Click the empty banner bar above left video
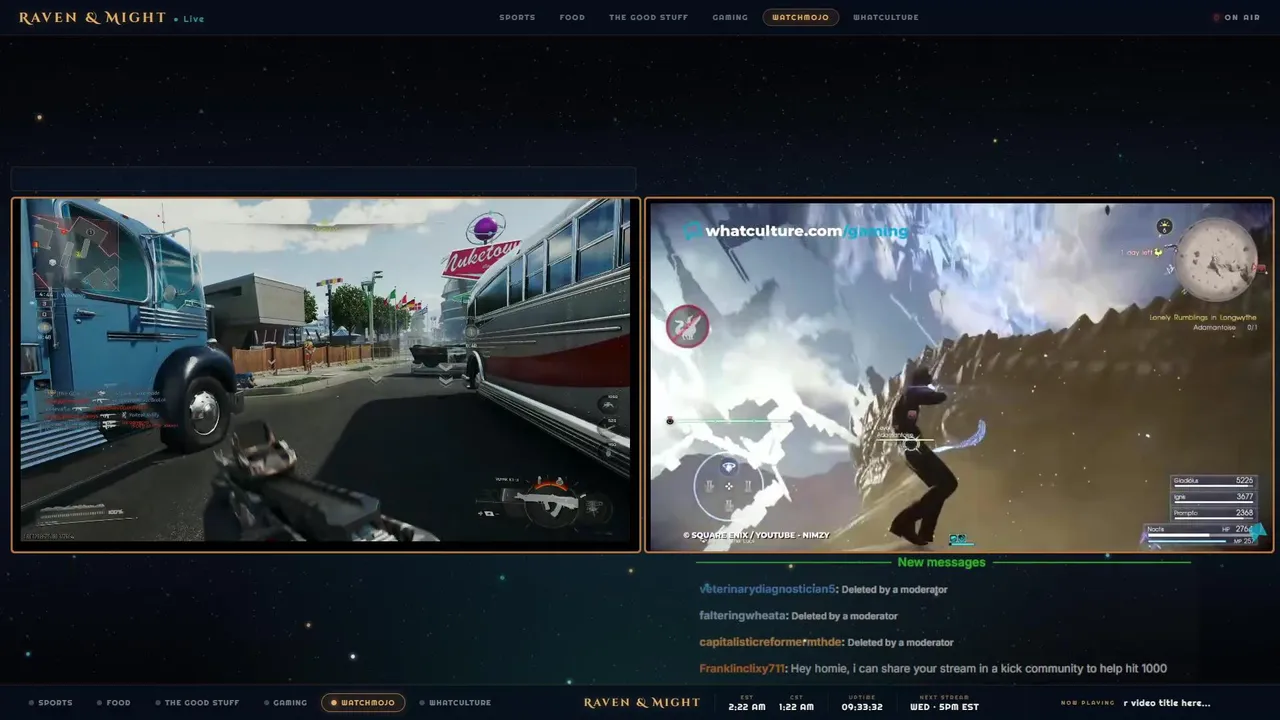Image resolution: width=1280 pixels, height=720 pixels. click(x=324, y=180)
